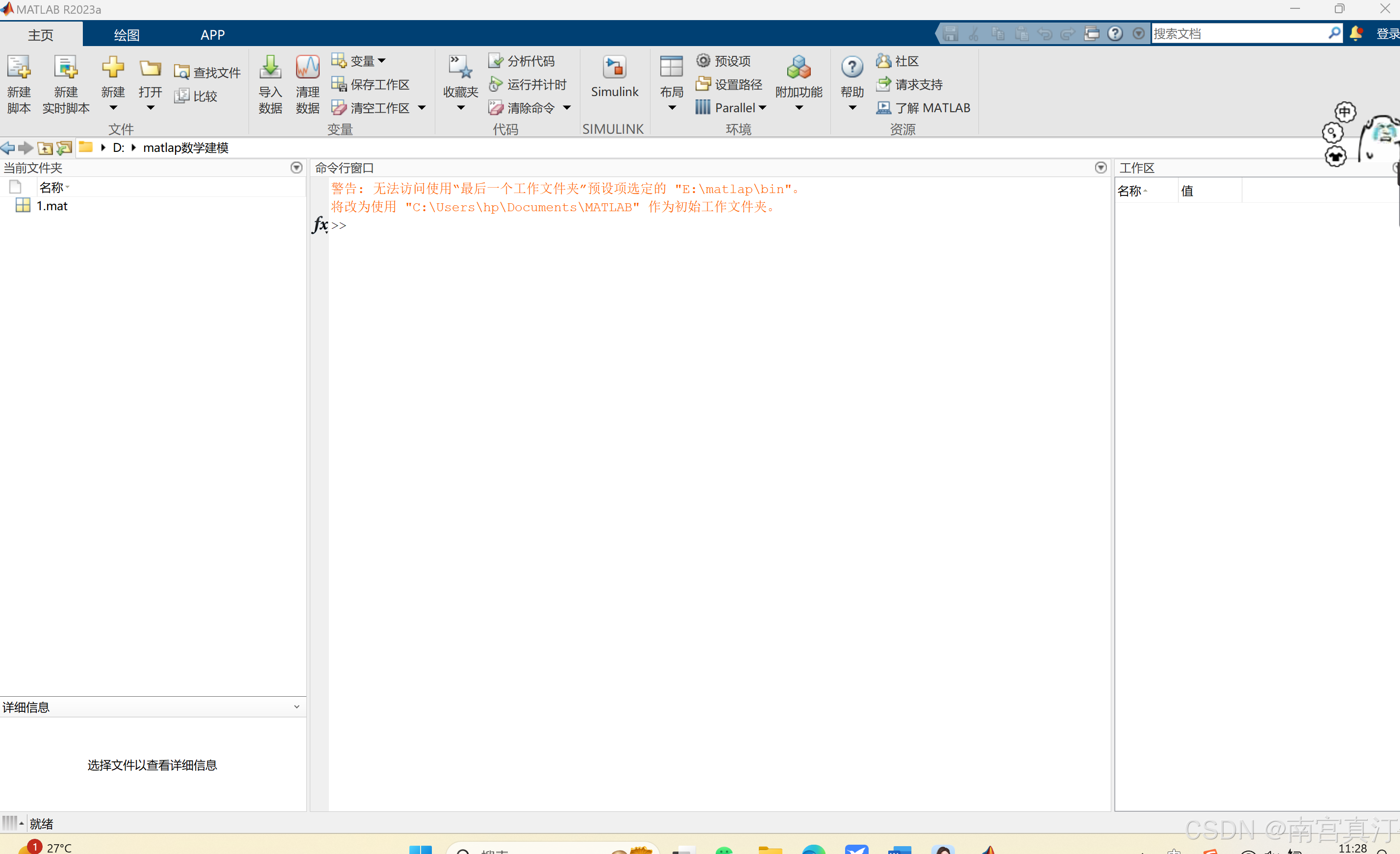
Task: Click Set Path (设置路径)
Action: (x=729, y=84)
